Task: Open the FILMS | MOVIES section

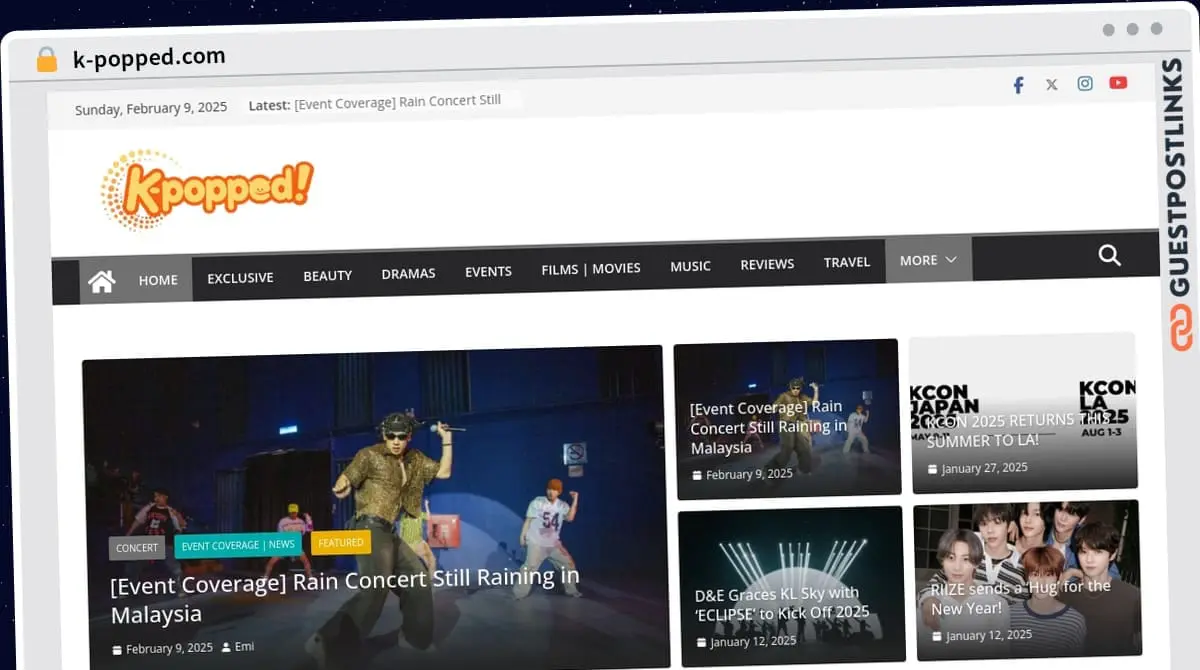Action: pos(591,268)
